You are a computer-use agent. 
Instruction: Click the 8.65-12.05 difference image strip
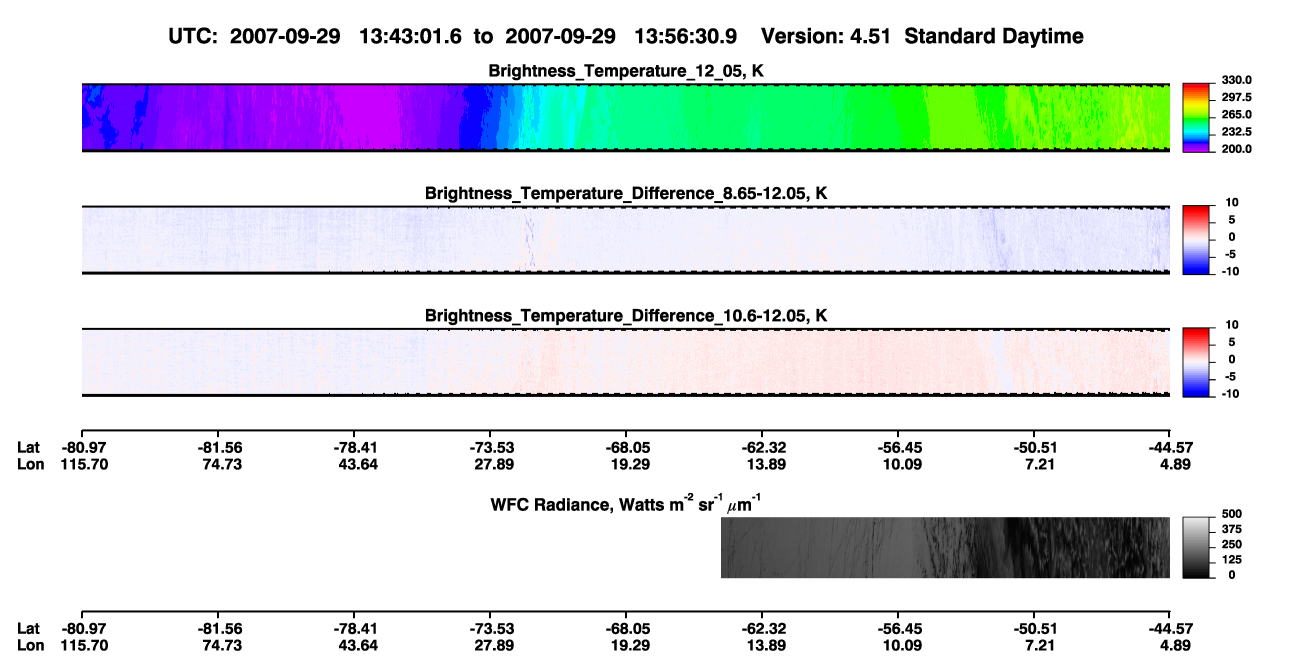[625, 240]
